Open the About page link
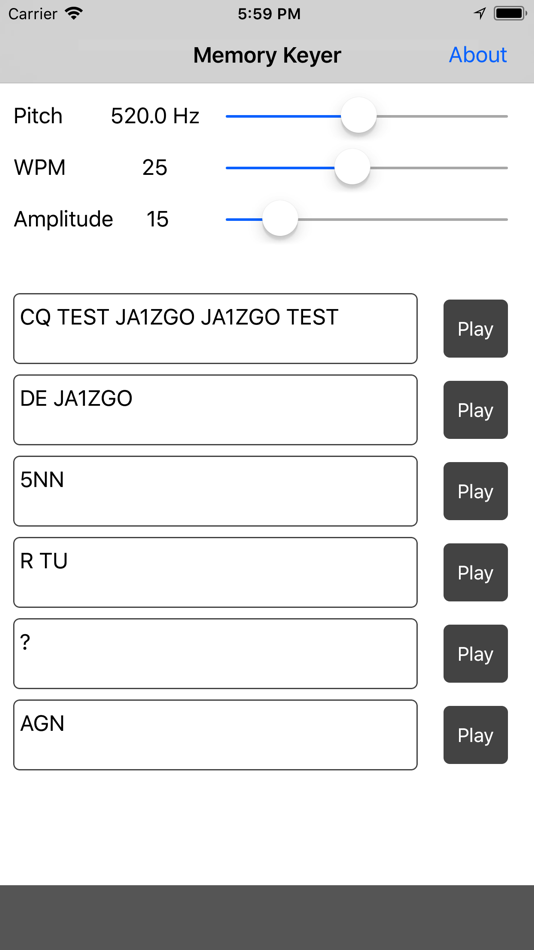This screenshot has width=534, height=950. [478, 55]
